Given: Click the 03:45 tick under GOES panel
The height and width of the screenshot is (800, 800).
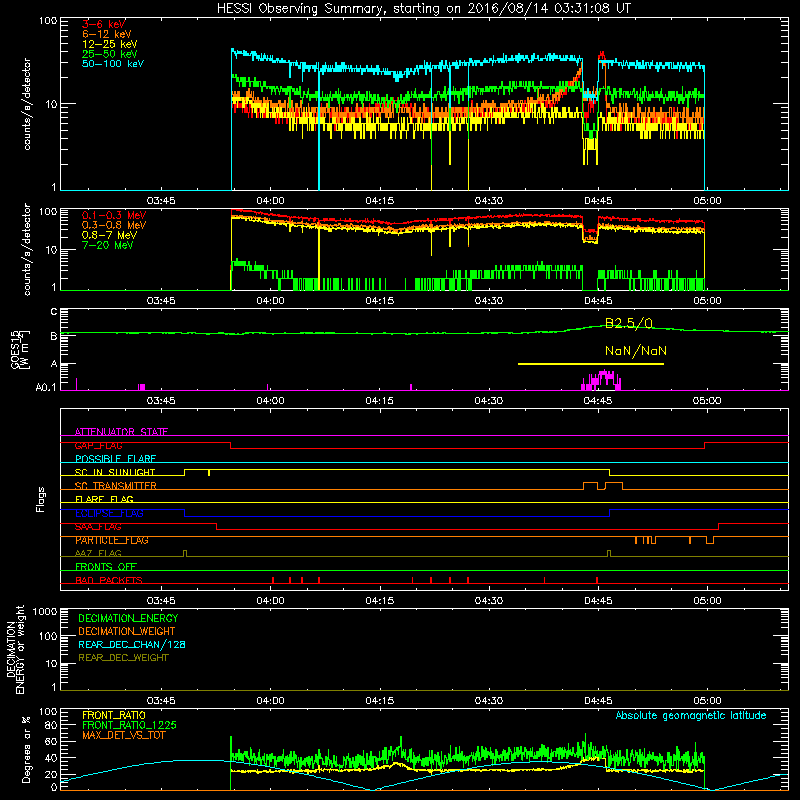Looking at the screenshot, I should point(161,401).
